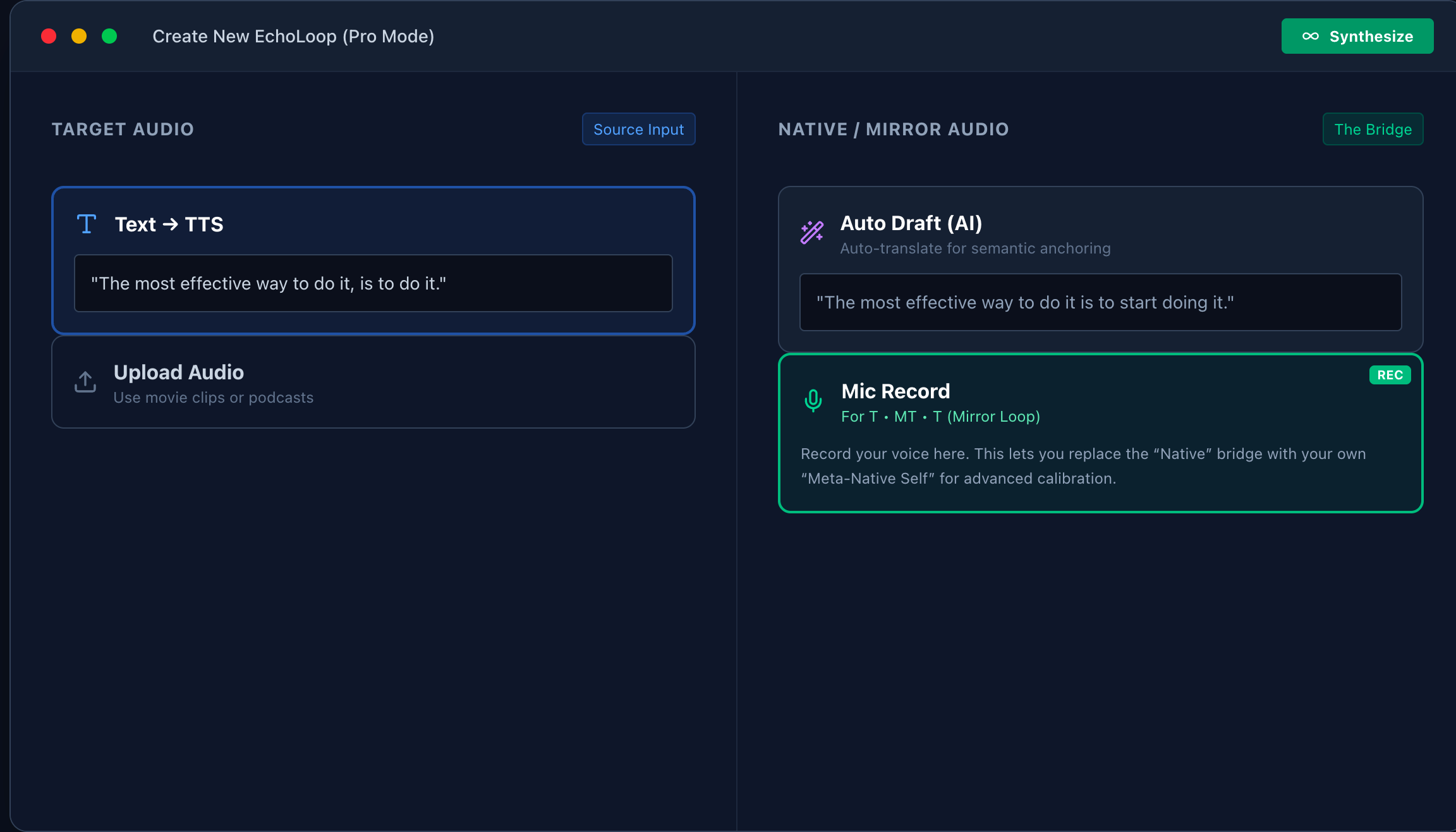Click the microphone icon in Mic Record
The width and height of the screenshot is (1456, 832).
[x=813, y=400]
